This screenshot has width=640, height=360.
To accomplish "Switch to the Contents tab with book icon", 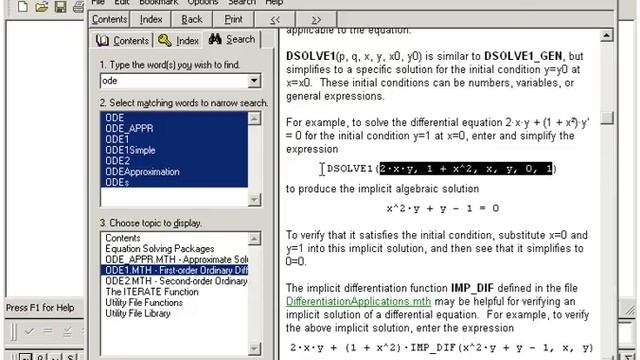I will [122, 40].
